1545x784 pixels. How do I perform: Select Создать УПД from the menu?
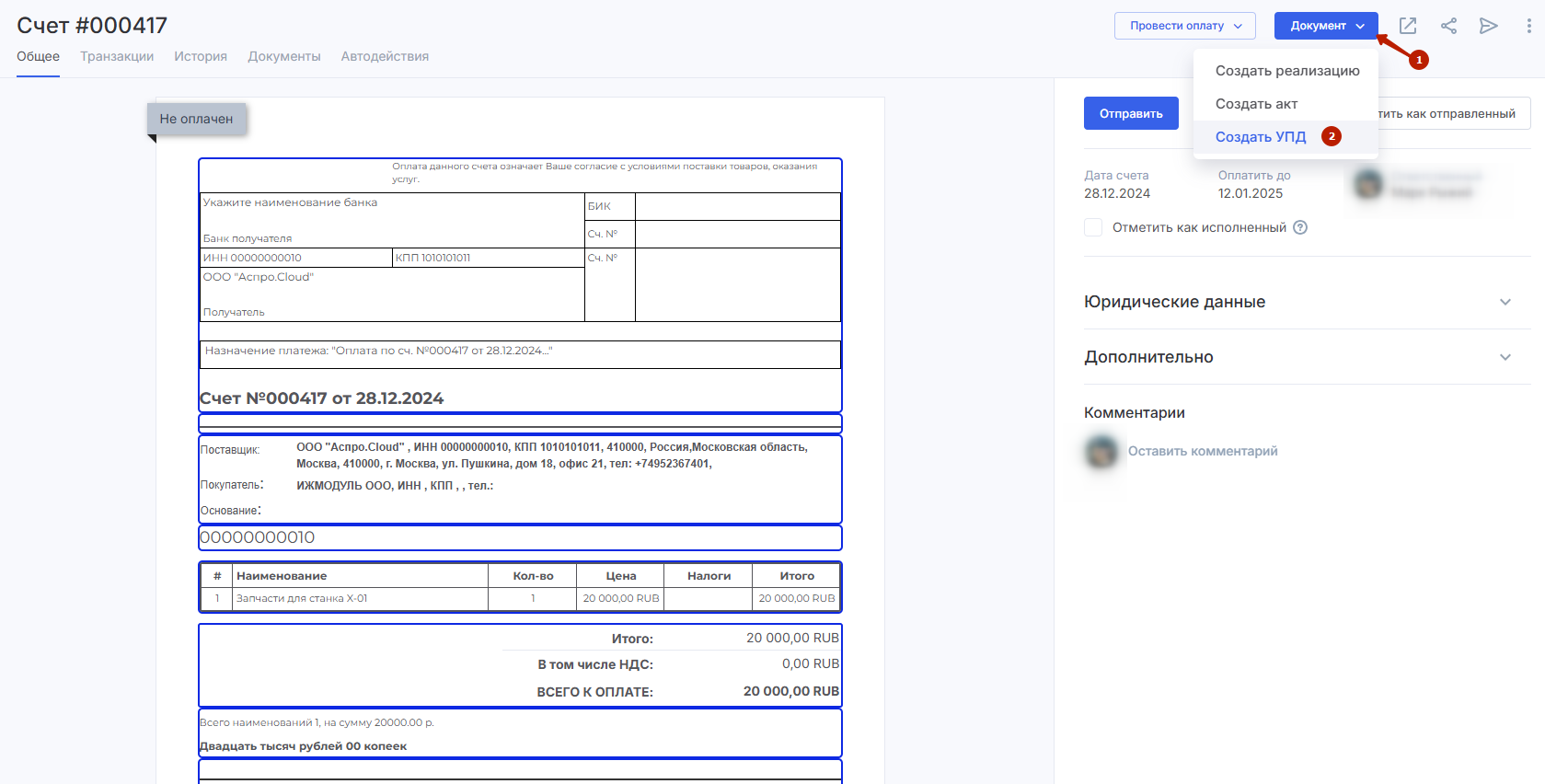(1260, 137)
